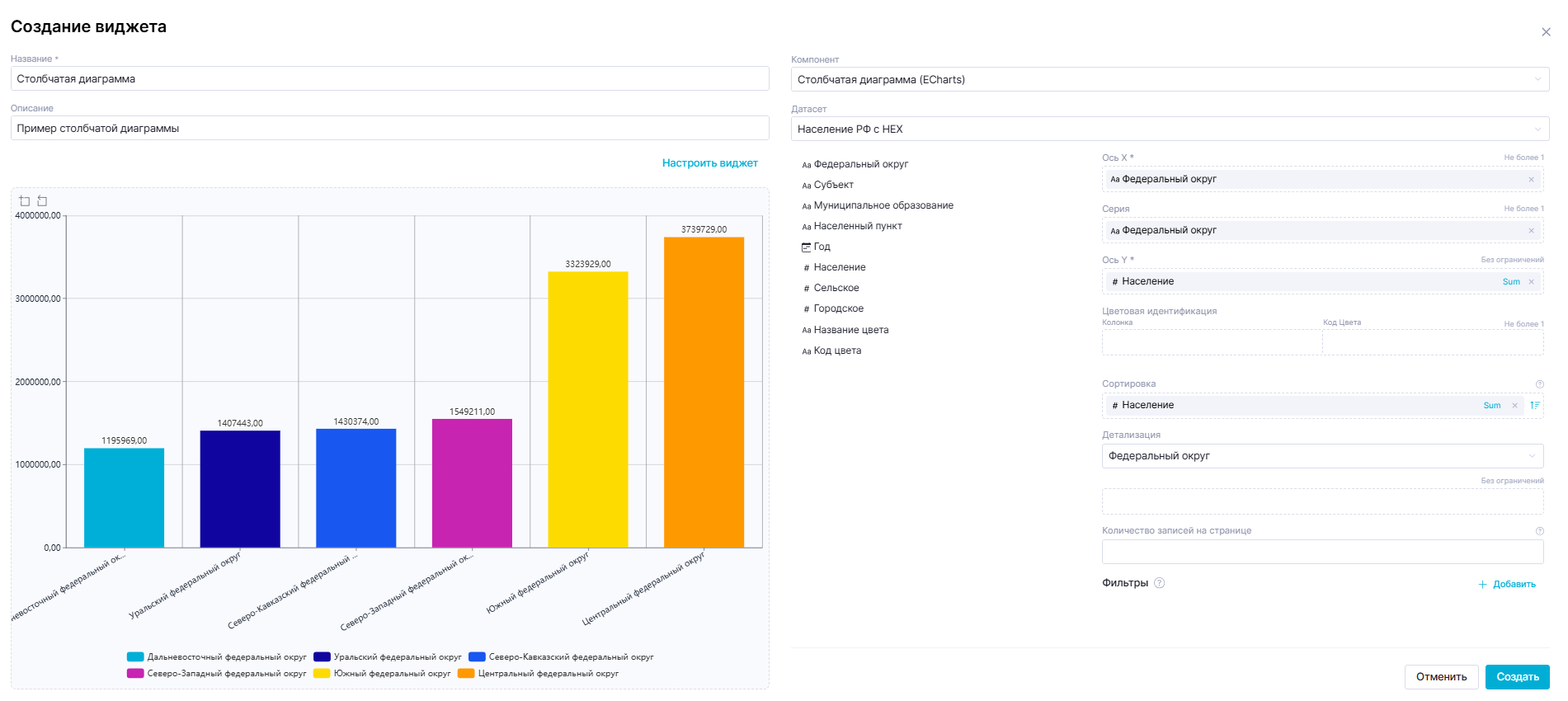Click help icon next to Фильтры
The height and width of the screenshot is (701, 1568).
pos(1159,583)
